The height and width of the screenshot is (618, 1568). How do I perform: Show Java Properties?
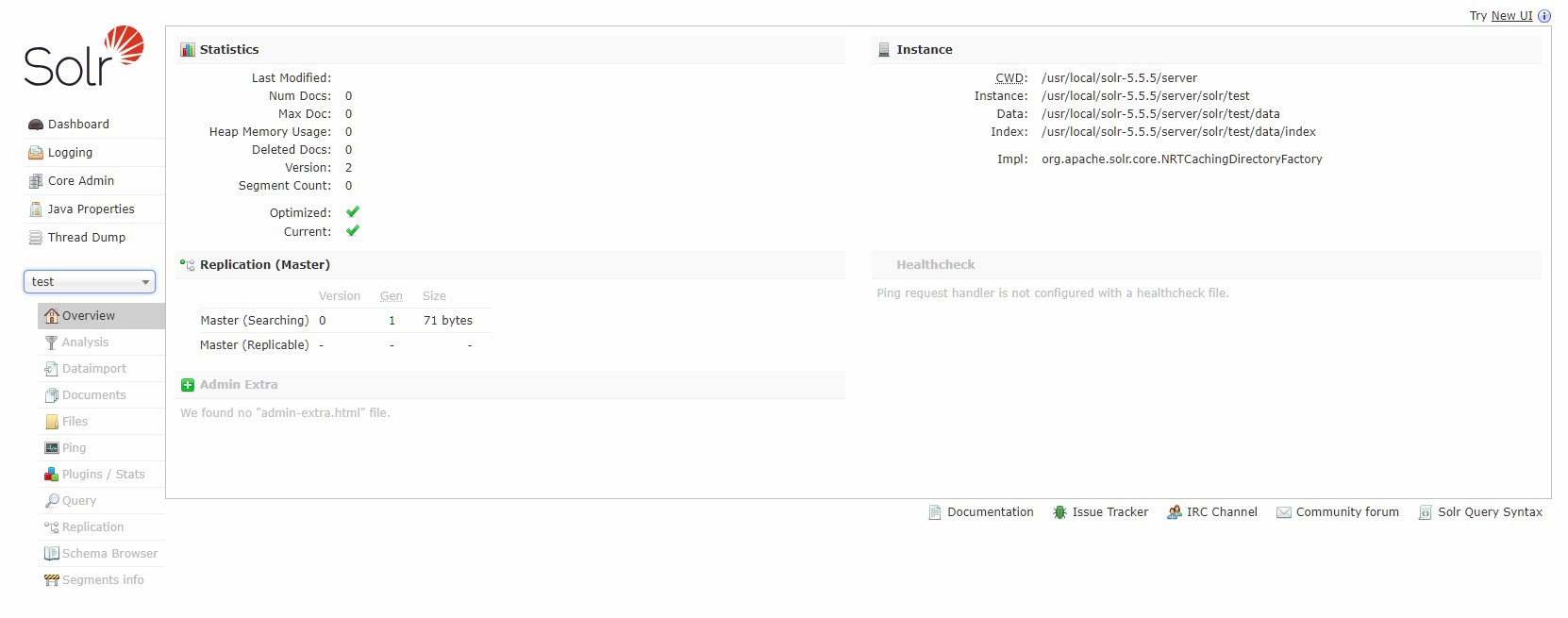click(92, 209)
